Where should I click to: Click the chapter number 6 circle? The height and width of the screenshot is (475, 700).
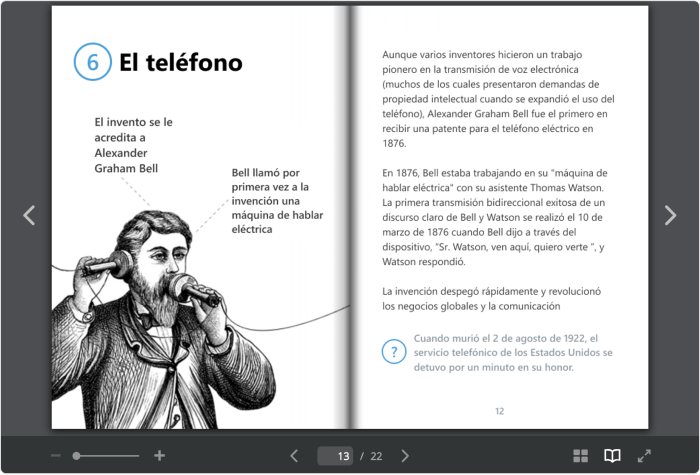pos(92,62)
